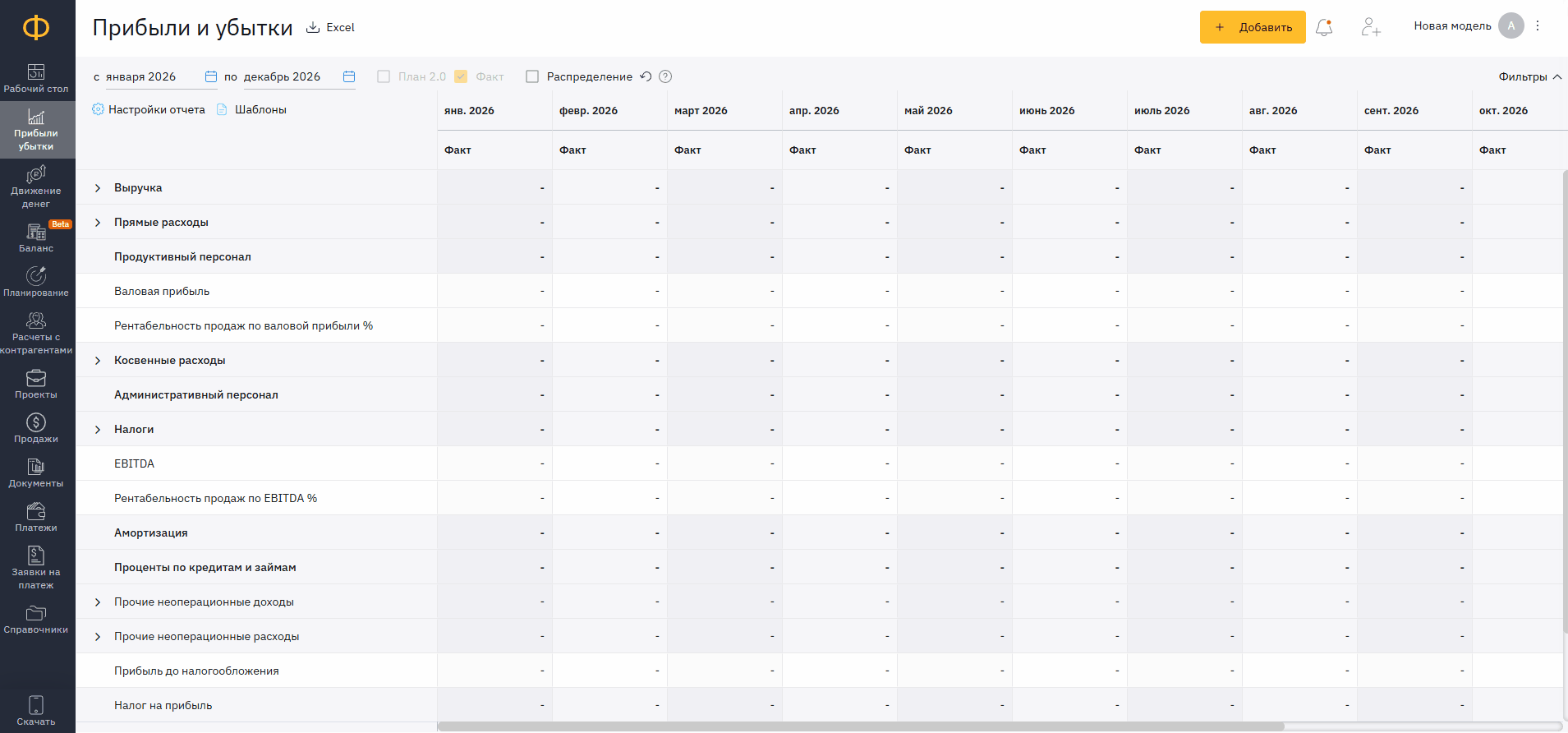The image size is (1568, 733).
Task: Export report via Excel link
Action: (330, 27)
